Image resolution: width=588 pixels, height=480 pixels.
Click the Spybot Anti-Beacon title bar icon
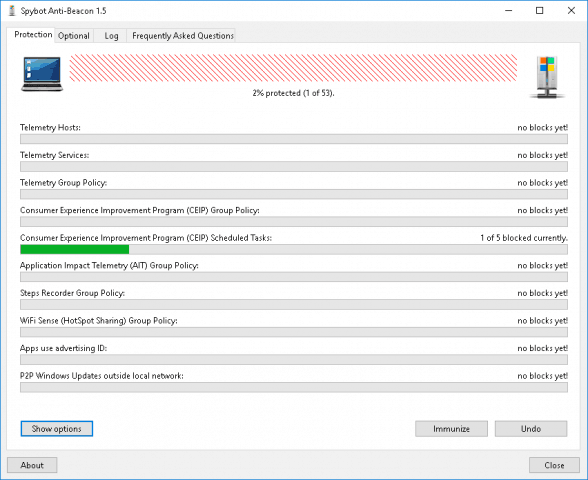[x=12, y=11]
